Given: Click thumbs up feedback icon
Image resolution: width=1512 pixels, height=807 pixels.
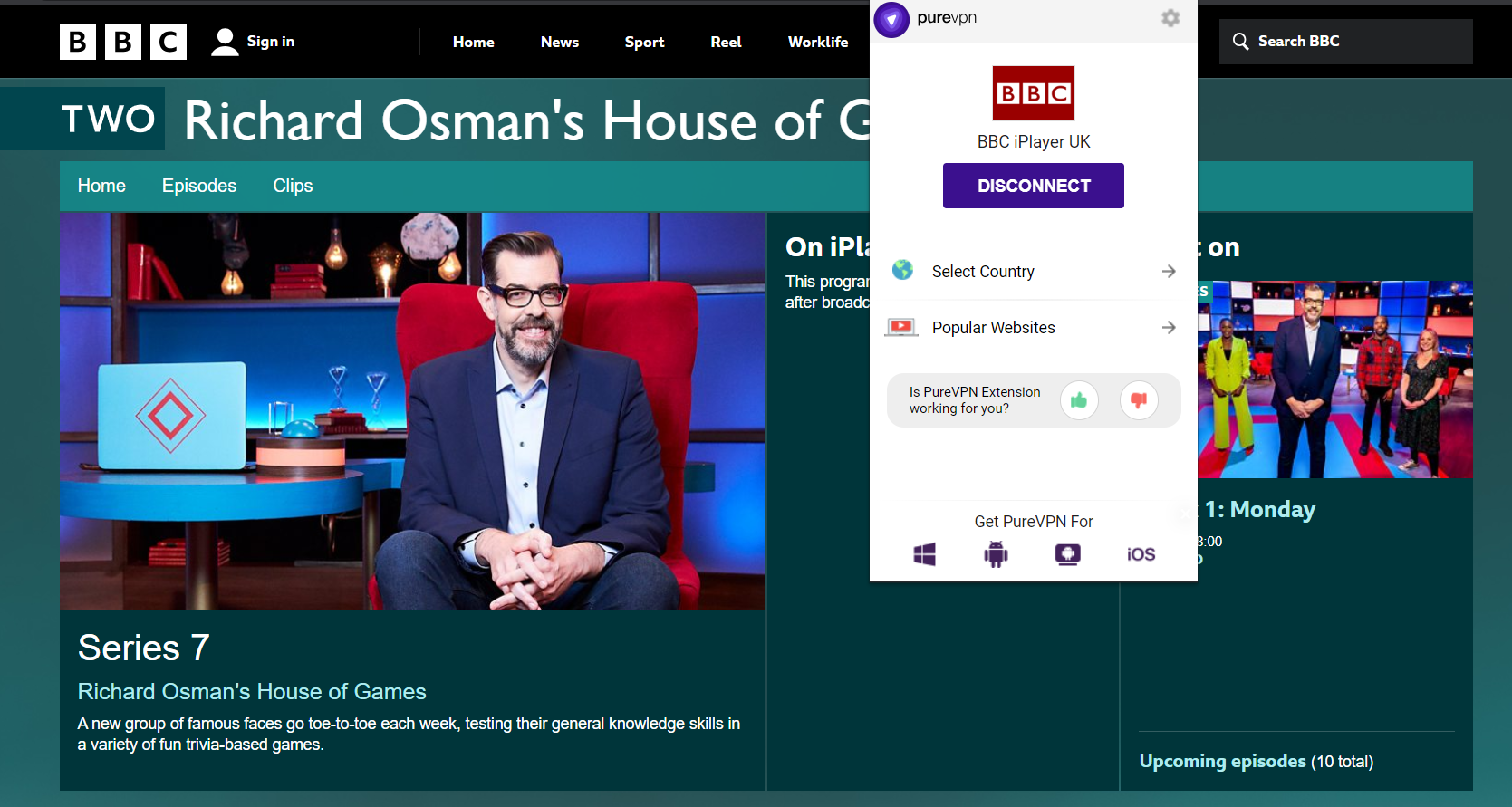Looking at the screenshot, I should pos(1079,400).
